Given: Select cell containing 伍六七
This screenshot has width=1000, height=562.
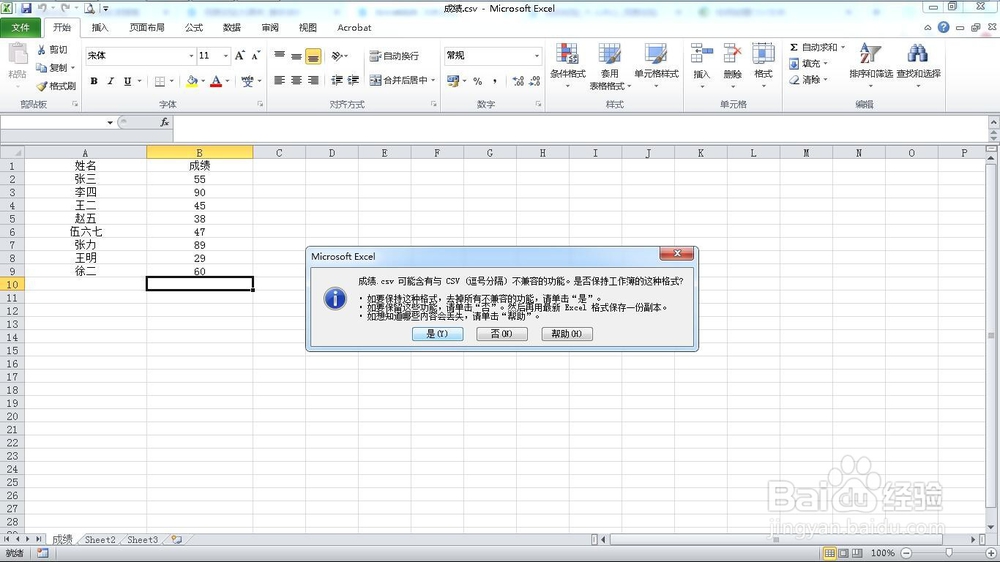Looking at the screenshot, I should [85, 232].
